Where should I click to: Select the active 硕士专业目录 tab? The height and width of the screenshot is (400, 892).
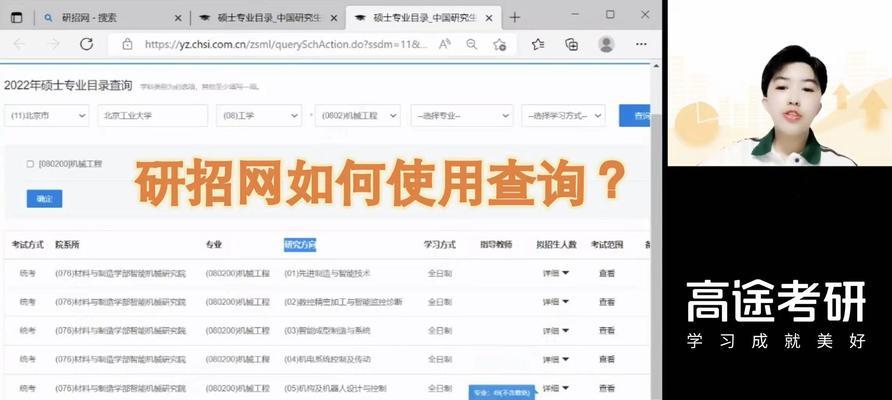point(424,18)
